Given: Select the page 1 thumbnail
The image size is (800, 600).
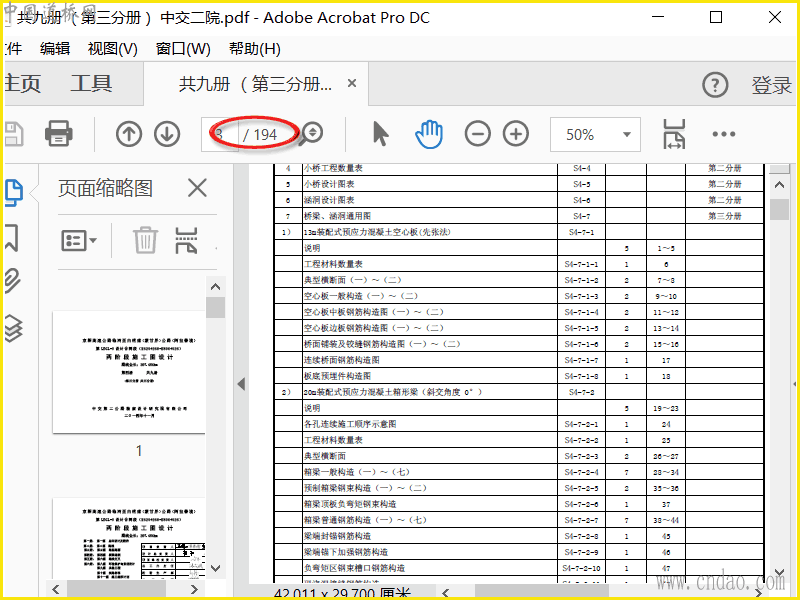Looking at the screenshot, I should (129, 372).
